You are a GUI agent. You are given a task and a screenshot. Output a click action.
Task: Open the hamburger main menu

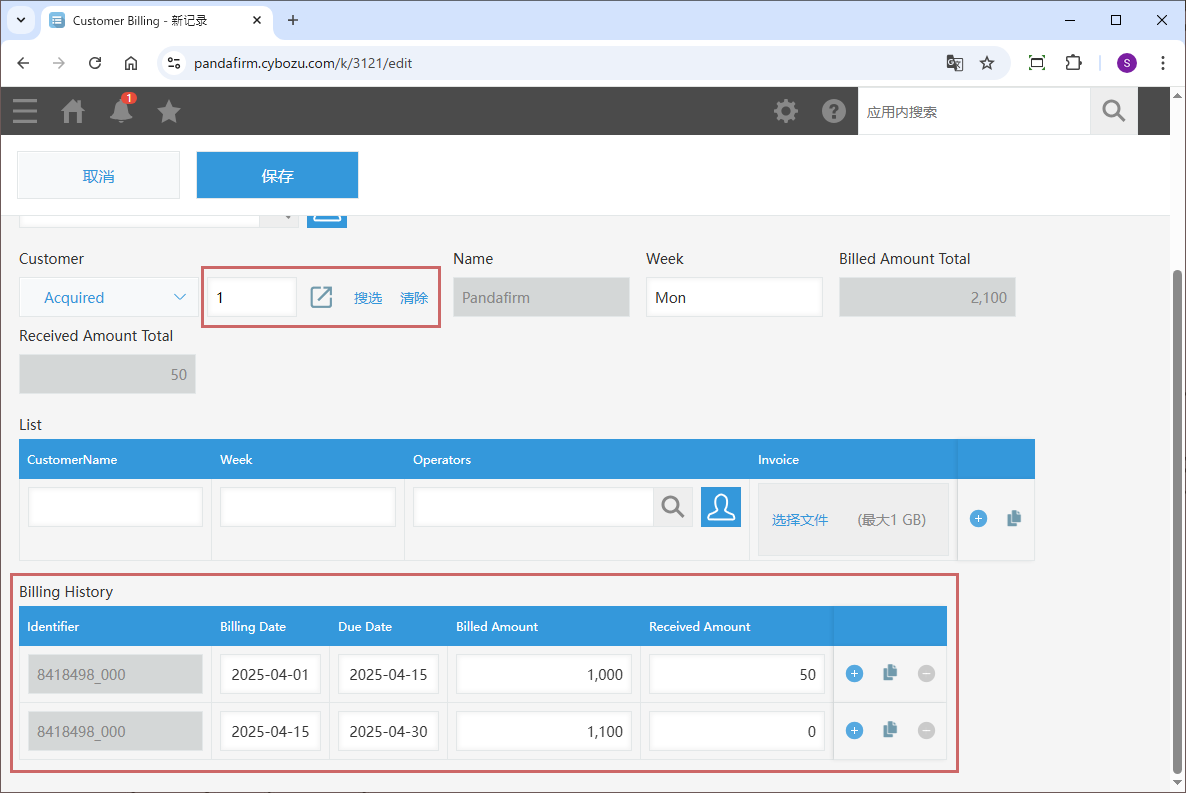25,111
